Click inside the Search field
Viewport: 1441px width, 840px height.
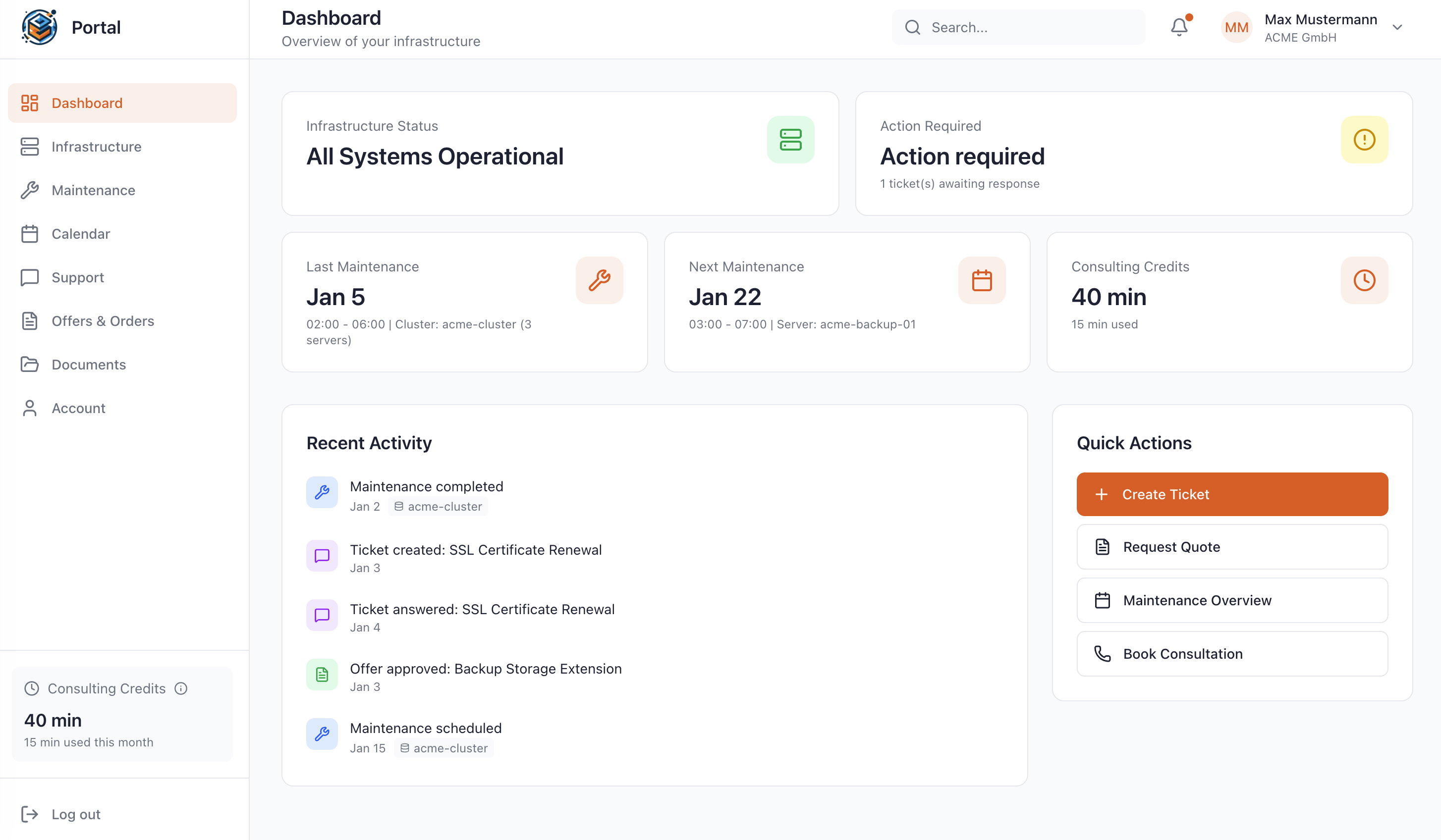coord(1018,27)
